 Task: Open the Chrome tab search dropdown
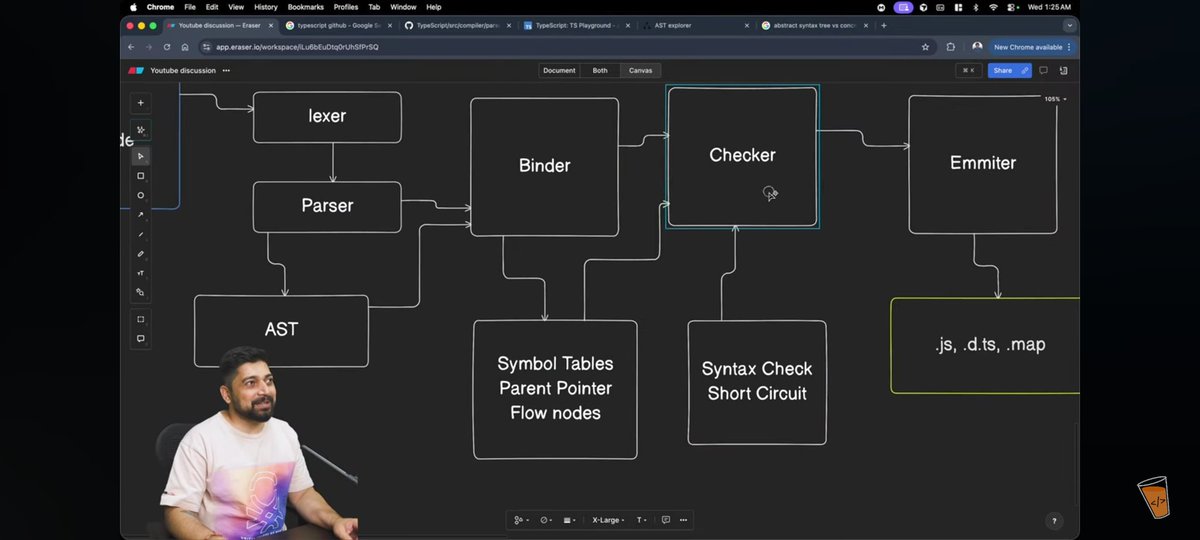[1069, 25]
